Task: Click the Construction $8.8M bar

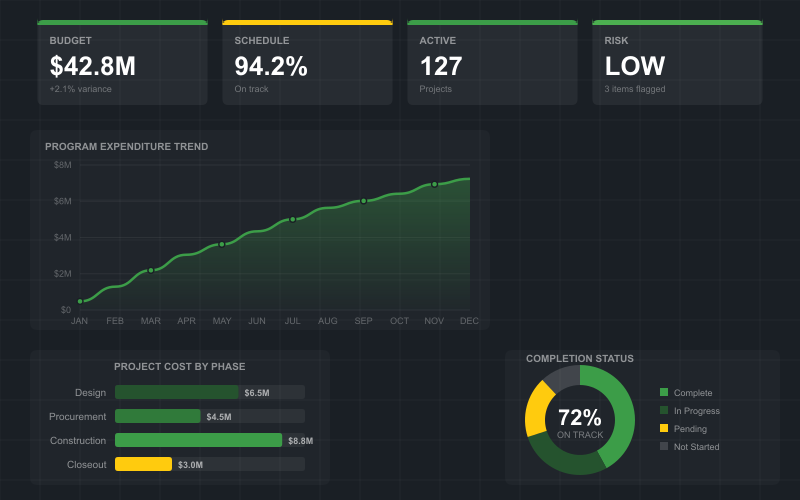Action: (199, 440)
